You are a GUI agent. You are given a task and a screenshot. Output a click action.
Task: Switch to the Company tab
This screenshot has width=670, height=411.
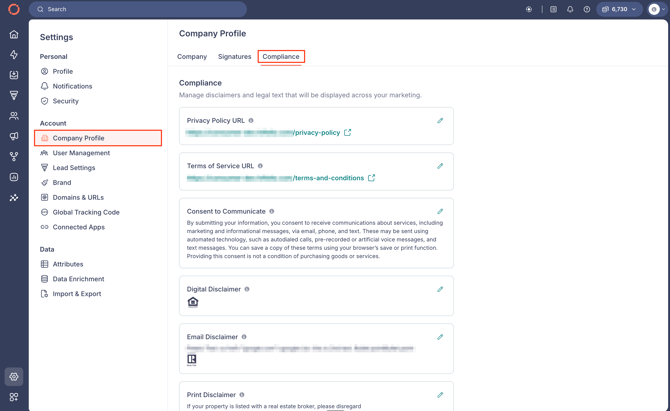(x=192, y=57)
